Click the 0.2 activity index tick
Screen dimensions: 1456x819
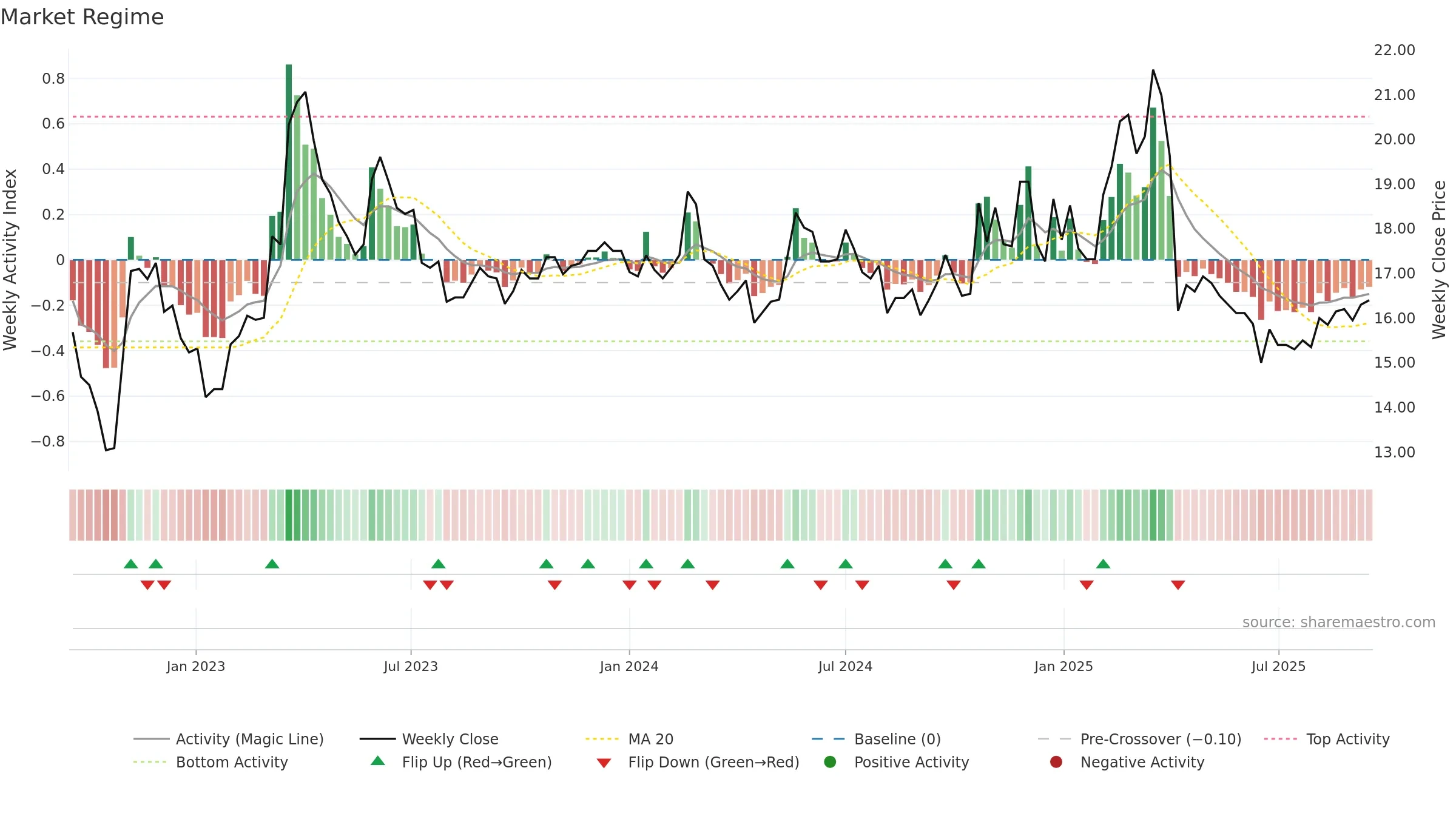tap(53, 214)
